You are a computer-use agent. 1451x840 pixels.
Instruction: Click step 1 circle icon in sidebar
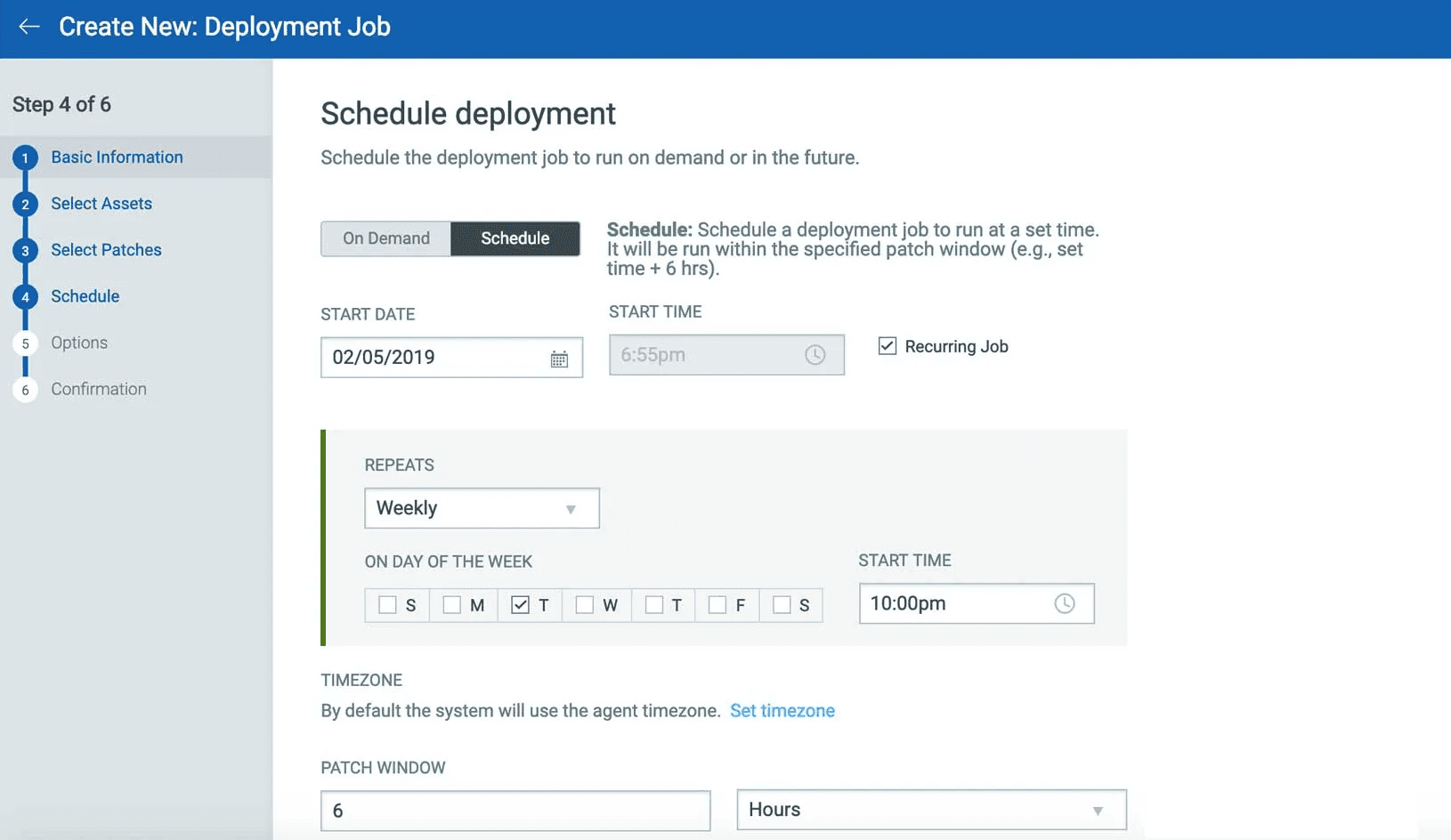pyautogui.click(x=25, y=158)
